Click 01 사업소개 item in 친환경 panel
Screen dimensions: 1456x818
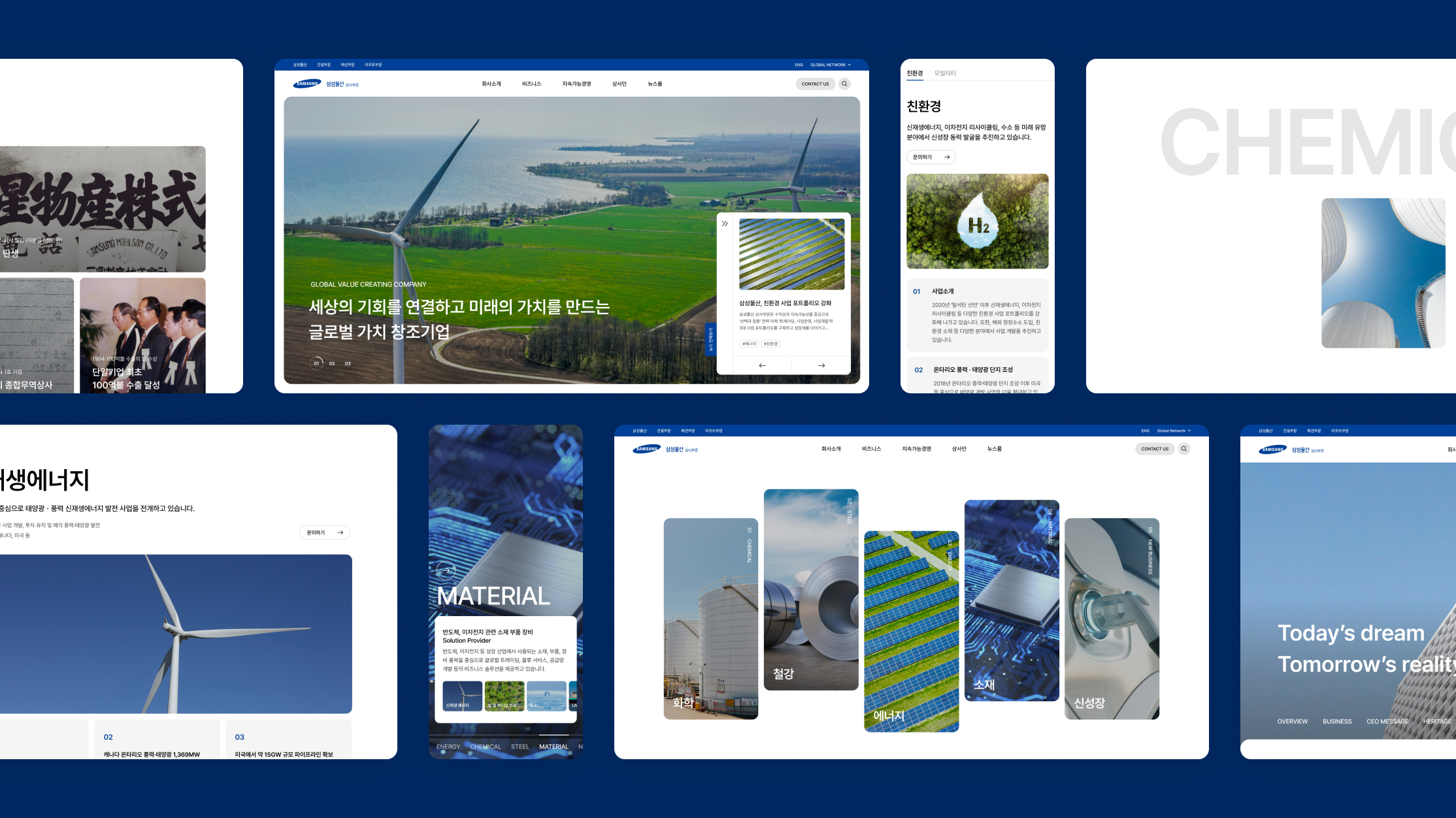[978, 315]
